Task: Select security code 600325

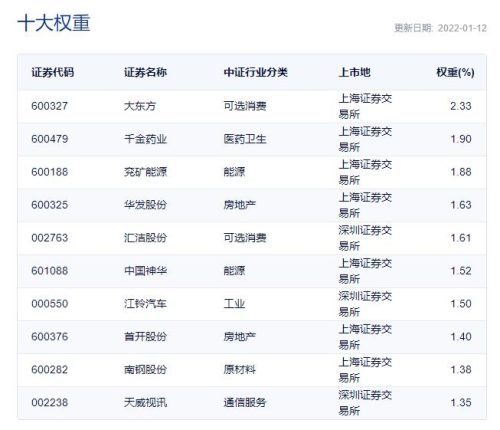Action: (x=50, y=205)
